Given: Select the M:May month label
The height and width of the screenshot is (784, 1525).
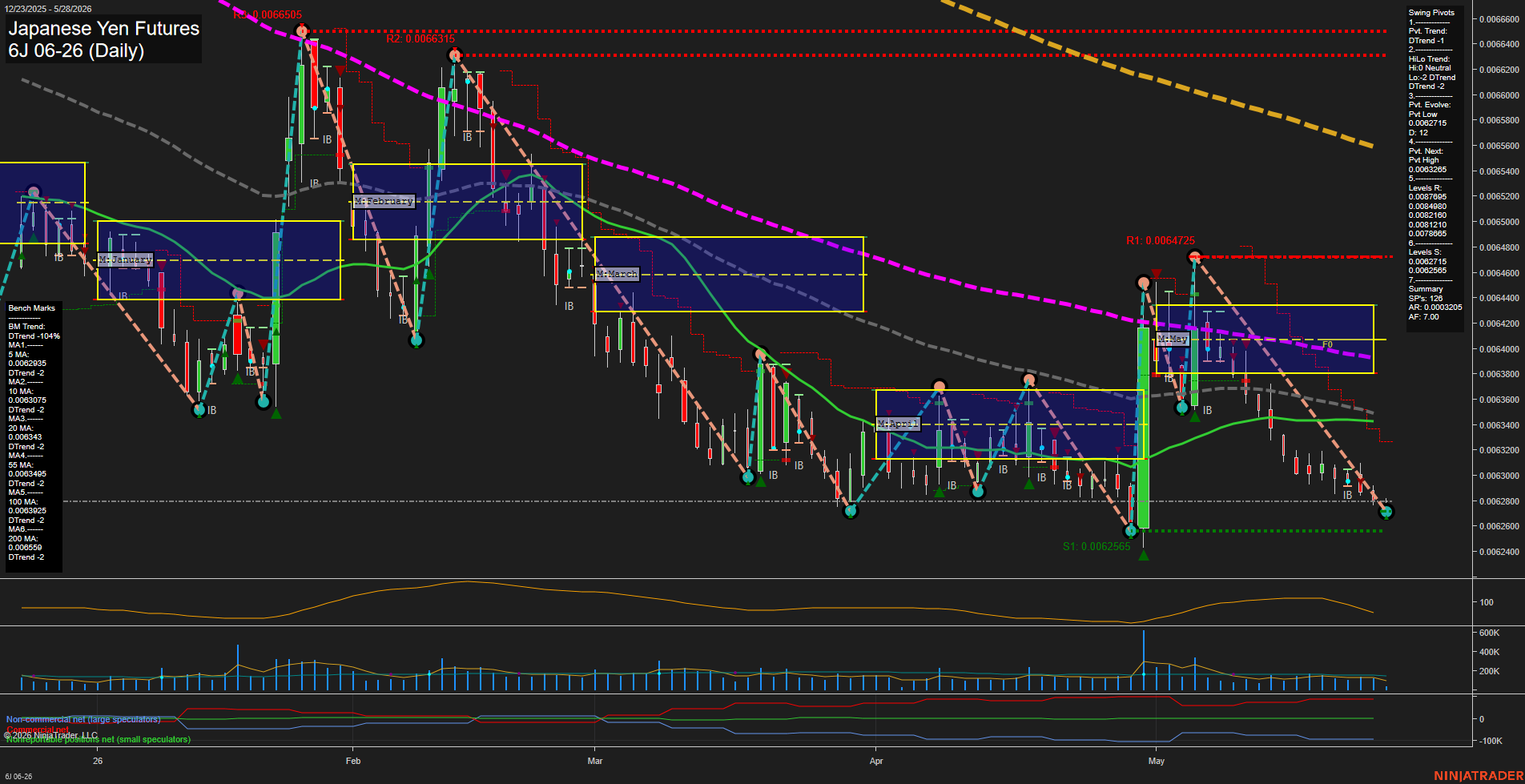Looking at the screenshot, I should click(1173, 339).
